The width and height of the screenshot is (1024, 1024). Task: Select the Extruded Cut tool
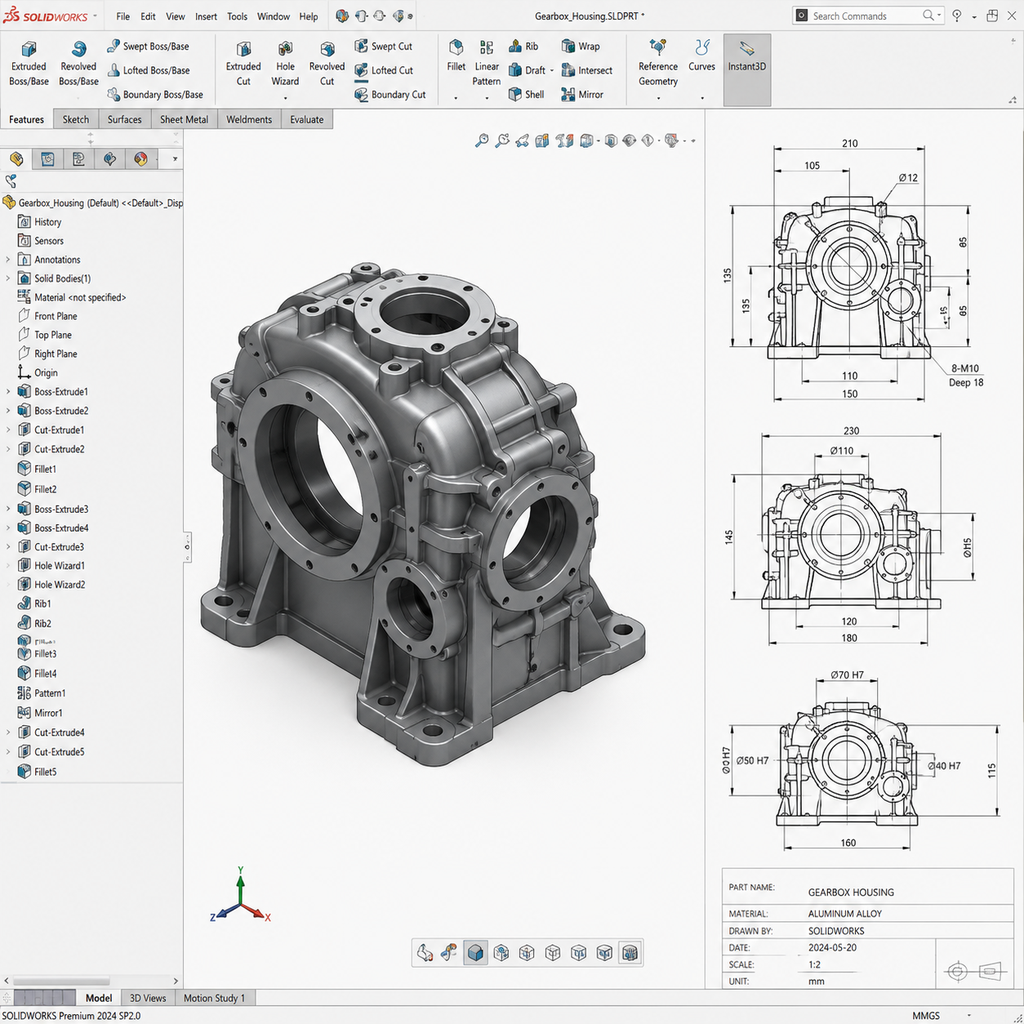pyautogui.click(x=243, y=63)
